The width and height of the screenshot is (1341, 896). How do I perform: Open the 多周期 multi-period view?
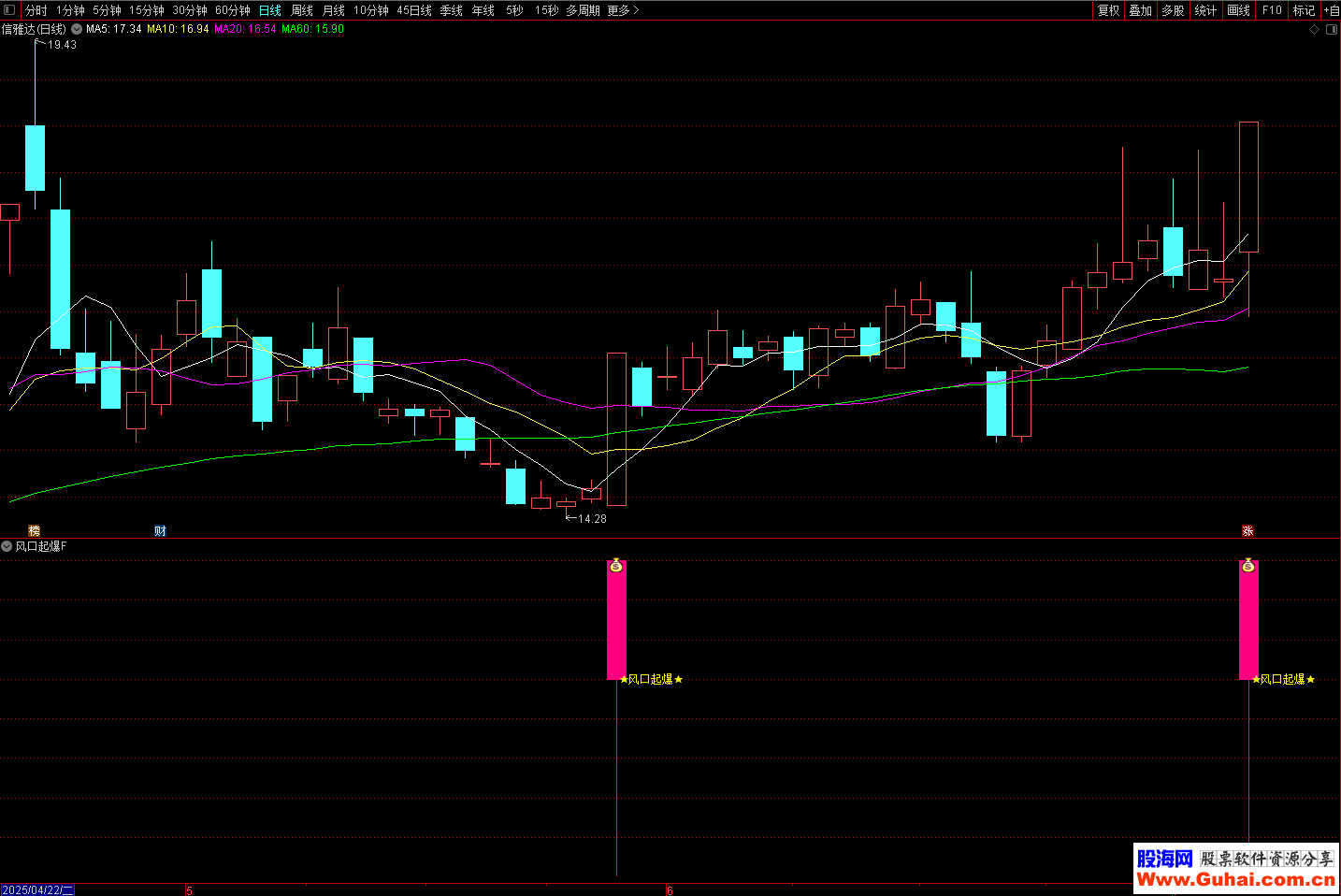tap(584, 10)
